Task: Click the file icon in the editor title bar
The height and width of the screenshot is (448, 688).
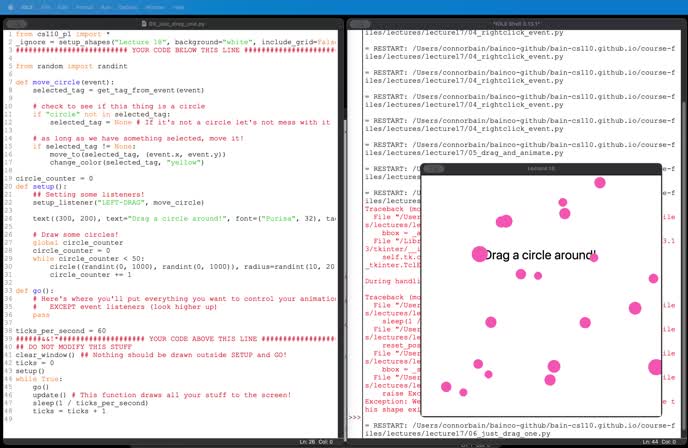Action: 143,24
